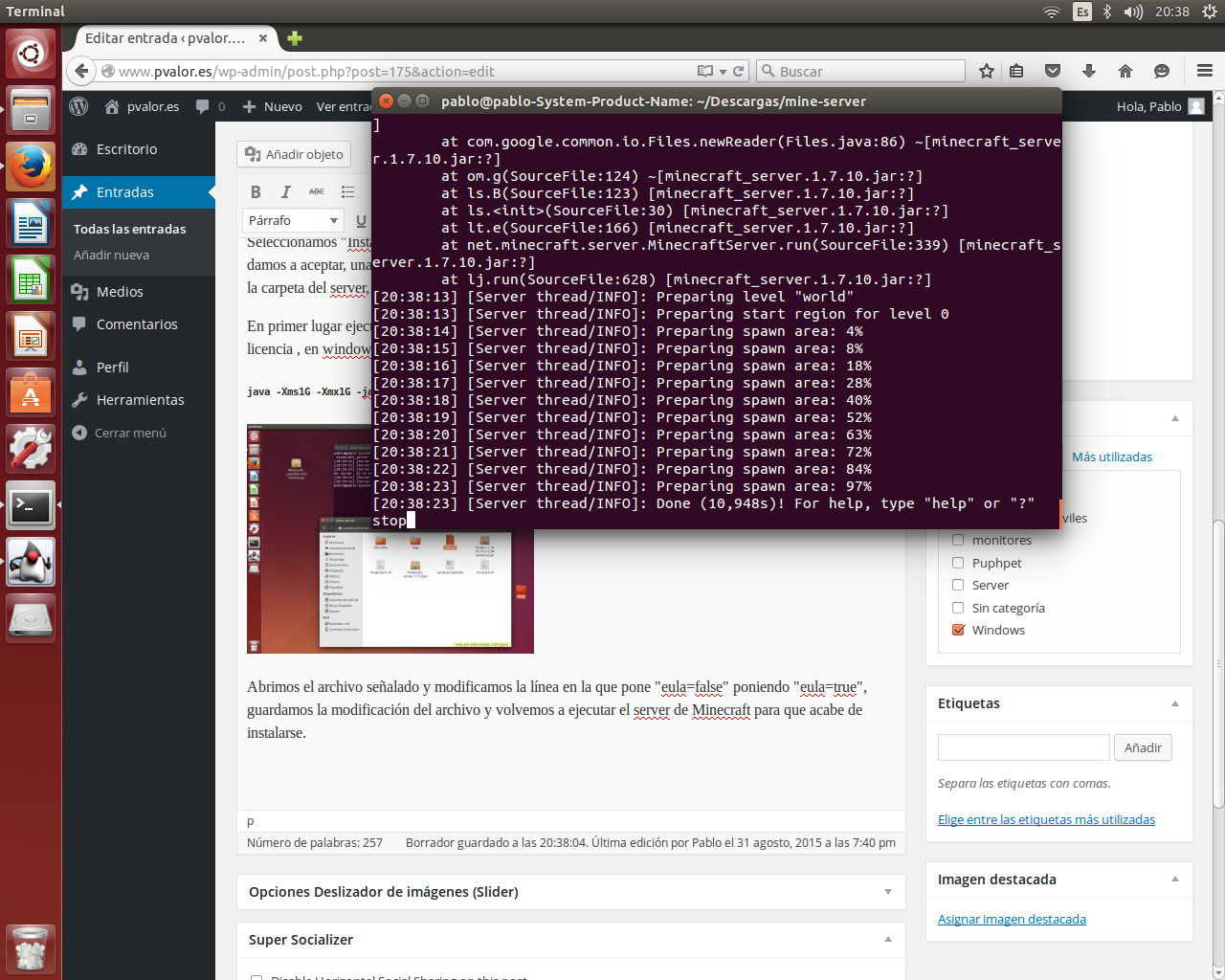Open LibreOffice Calc from launcher
1225x980 pixels.
tap(31, 279)
